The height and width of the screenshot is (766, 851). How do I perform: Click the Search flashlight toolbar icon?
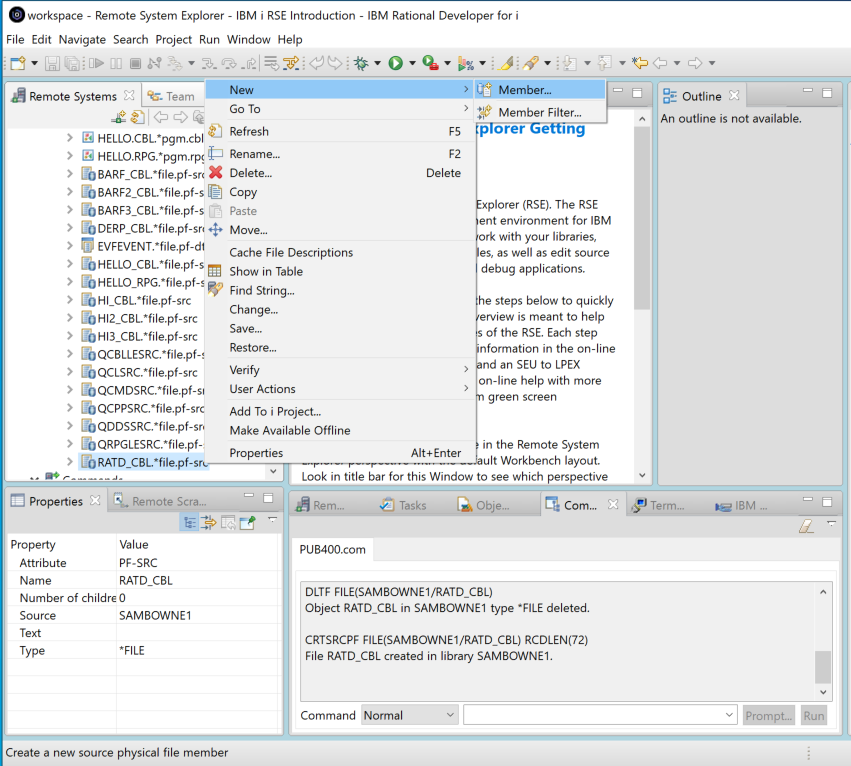pyautogui.click(x=531, y=64)
